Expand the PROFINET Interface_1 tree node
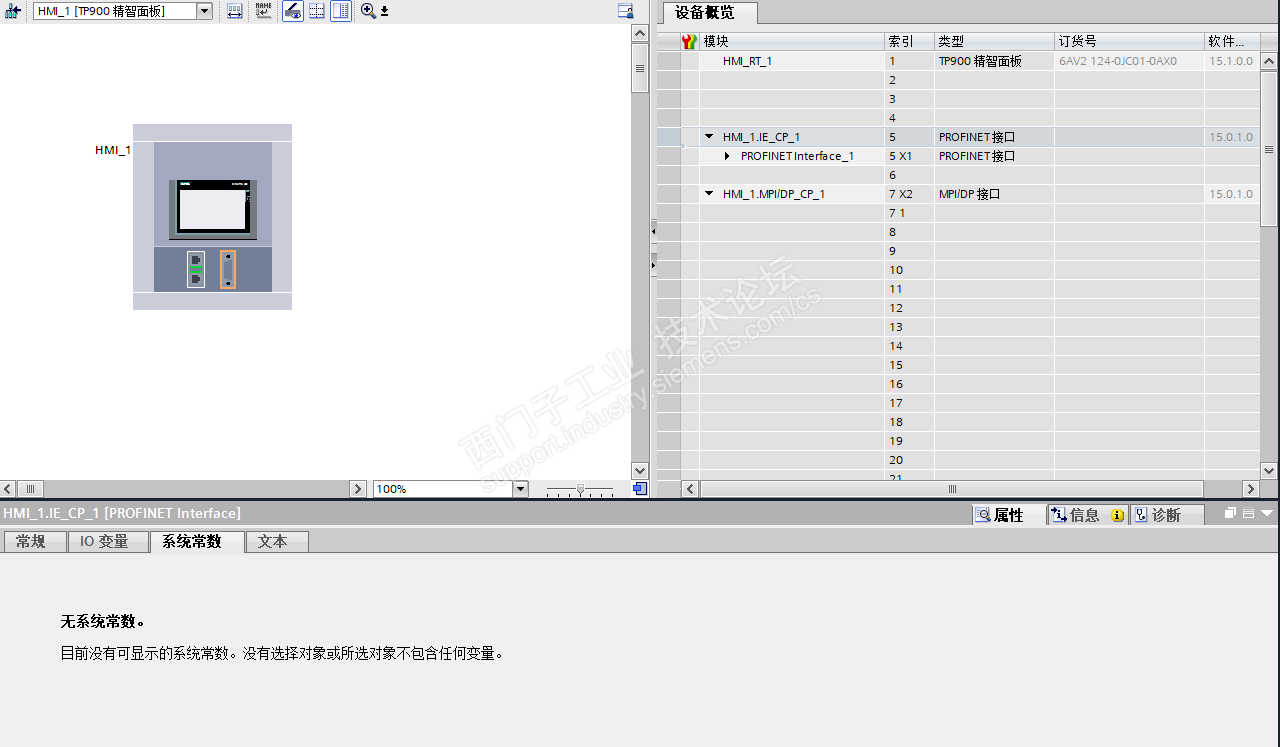Image resolution: width=1280 pixels, height=747 pixels. pos(728,156)
